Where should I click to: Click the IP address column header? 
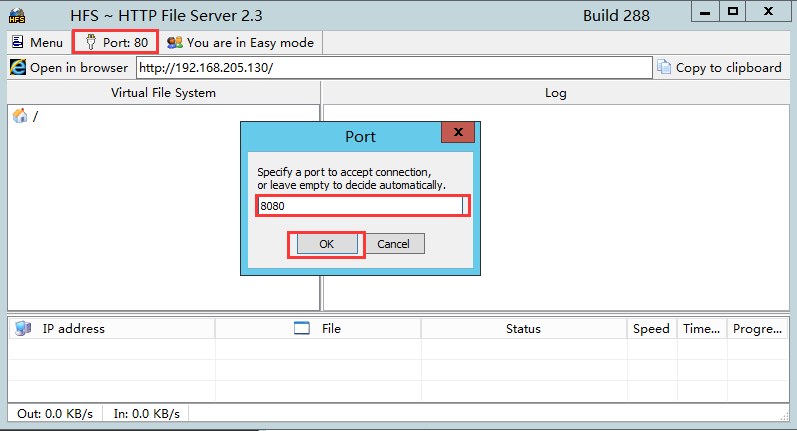(112, 329)
